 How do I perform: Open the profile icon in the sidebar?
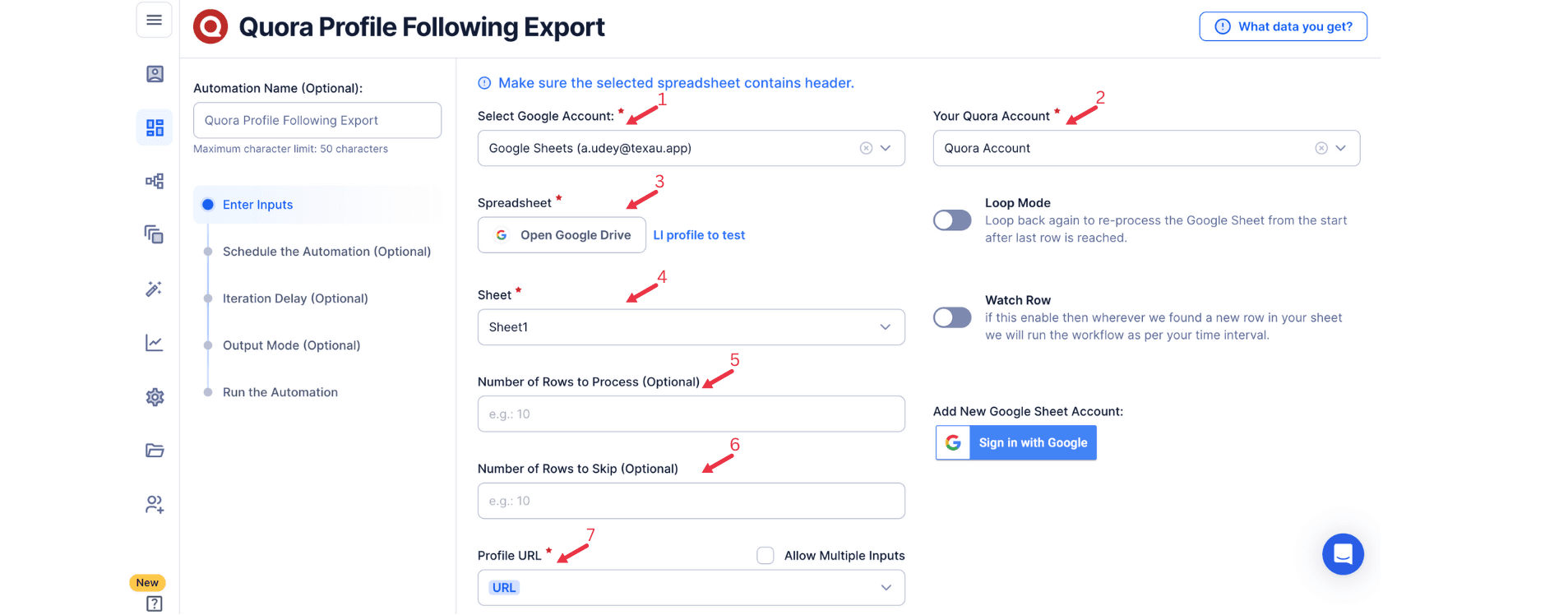(154, 73)
